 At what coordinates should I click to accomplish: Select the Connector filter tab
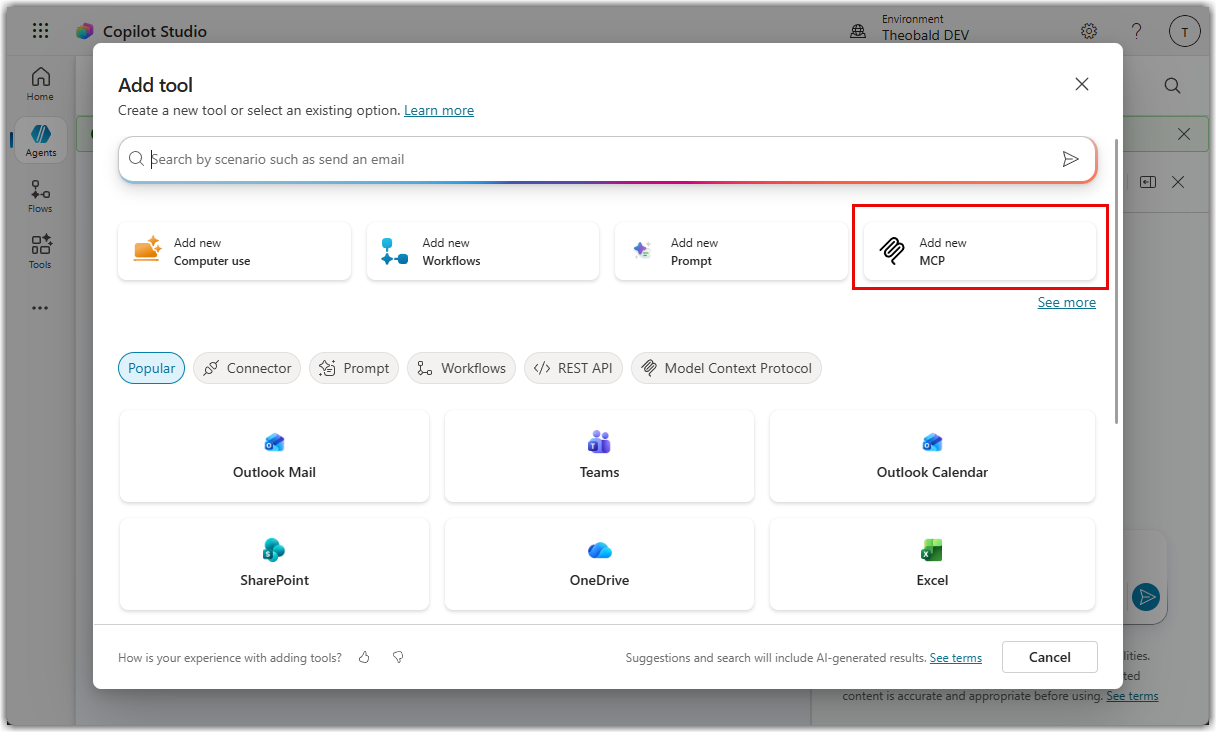[x=247, y=368]
